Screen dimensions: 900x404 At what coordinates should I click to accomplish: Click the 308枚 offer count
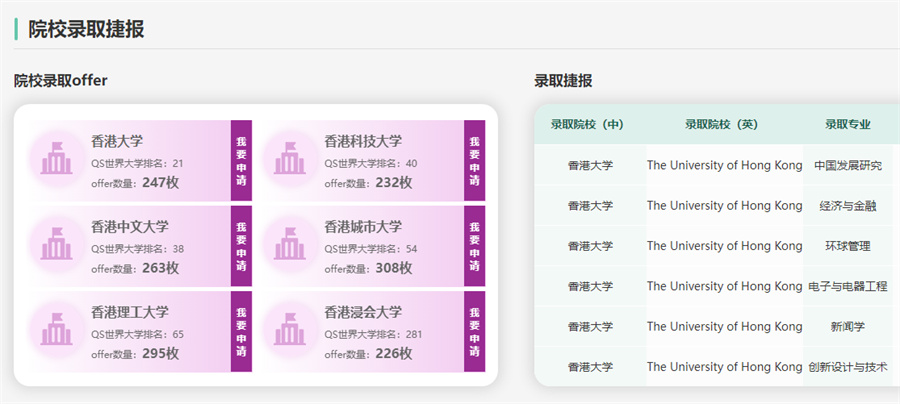[394, 268]
